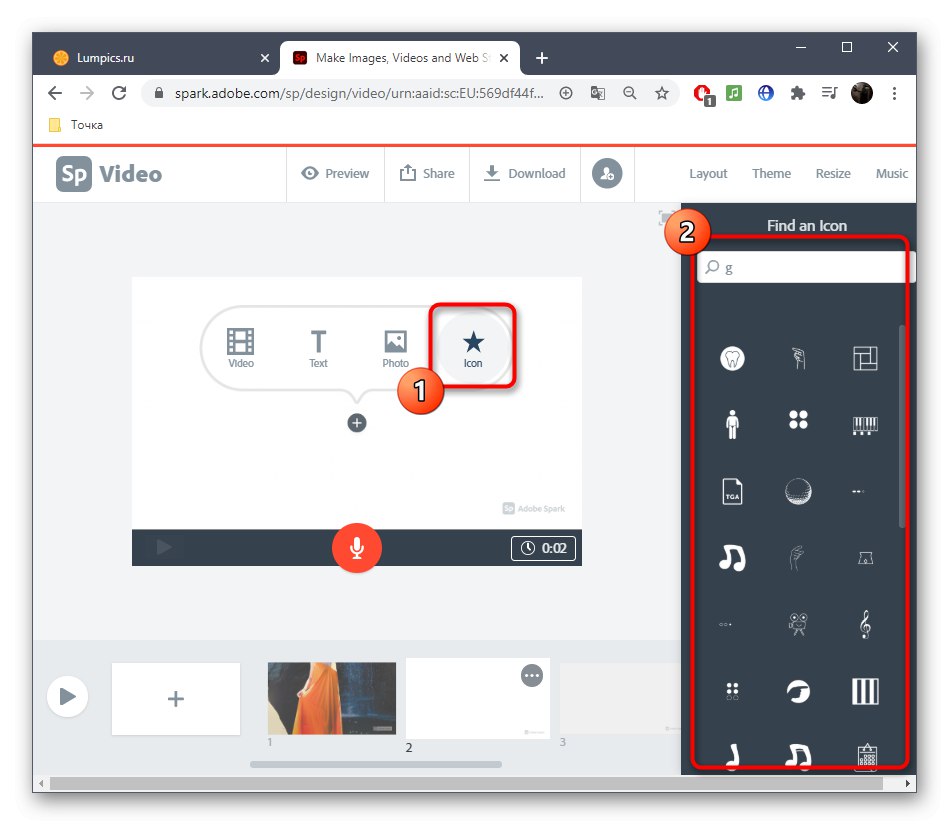This screenshot has height=825, width=949.
Task: Click the red microphone recording button
Action: 357,548
